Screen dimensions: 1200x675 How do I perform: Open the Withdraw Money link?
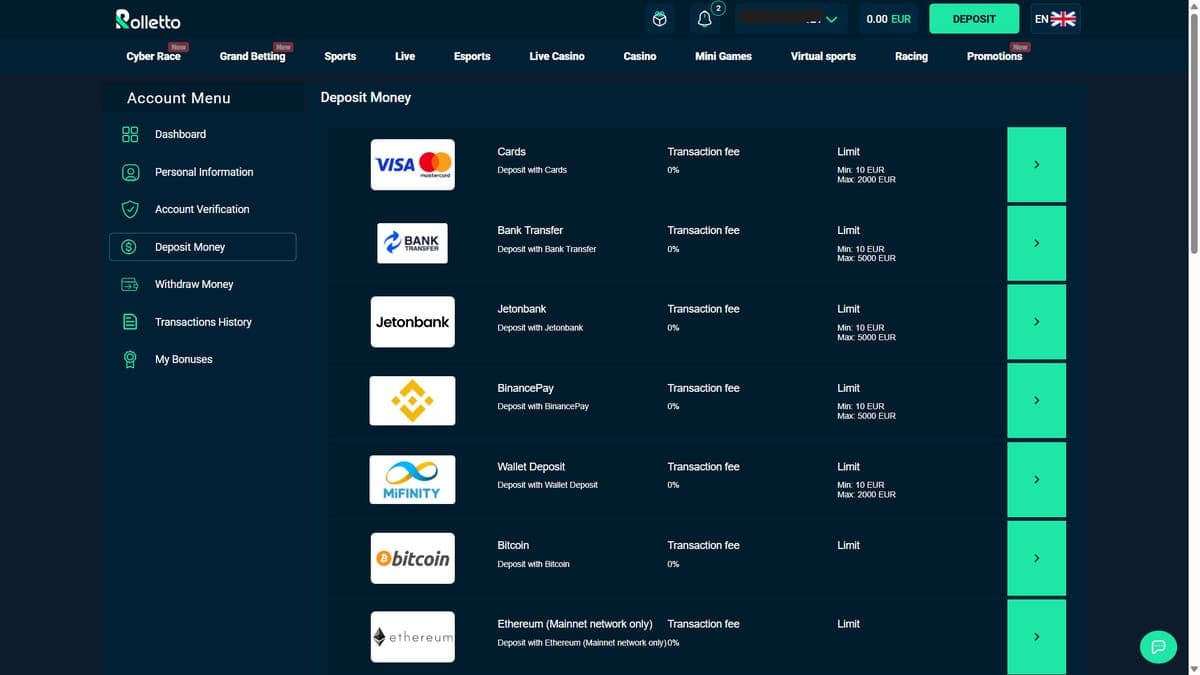(x=194, y=284)
